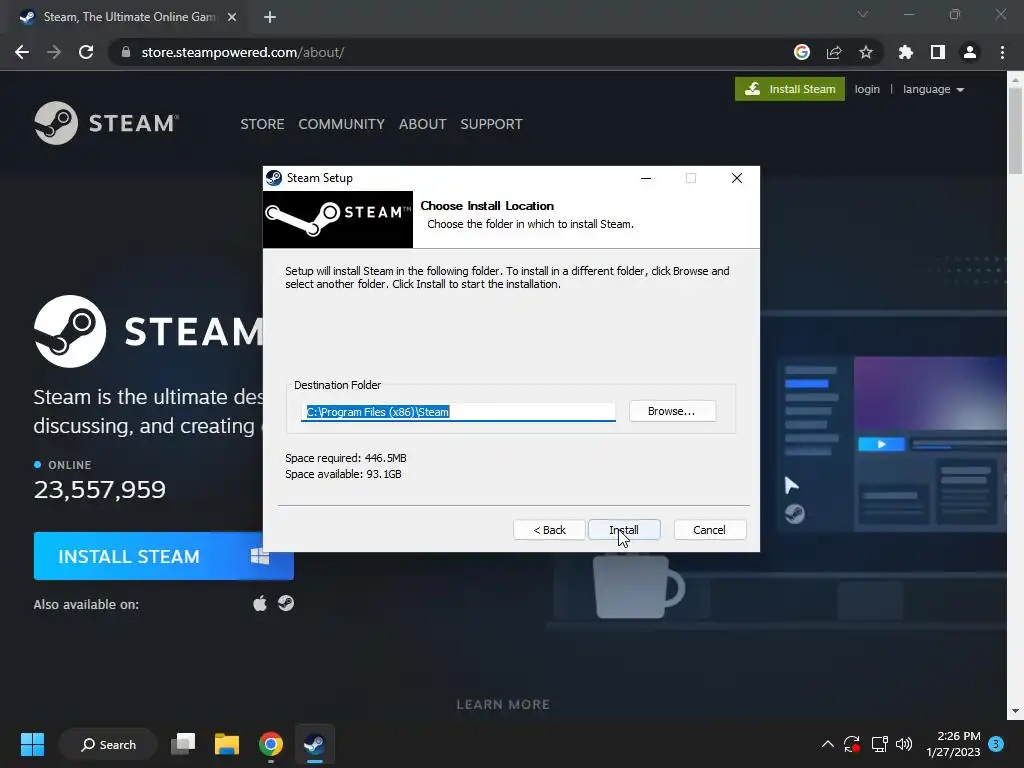Viewport: 1024px width, 768px height.
Task: Cancel the Steam Setup installer
Action: (x=709, y=530)
